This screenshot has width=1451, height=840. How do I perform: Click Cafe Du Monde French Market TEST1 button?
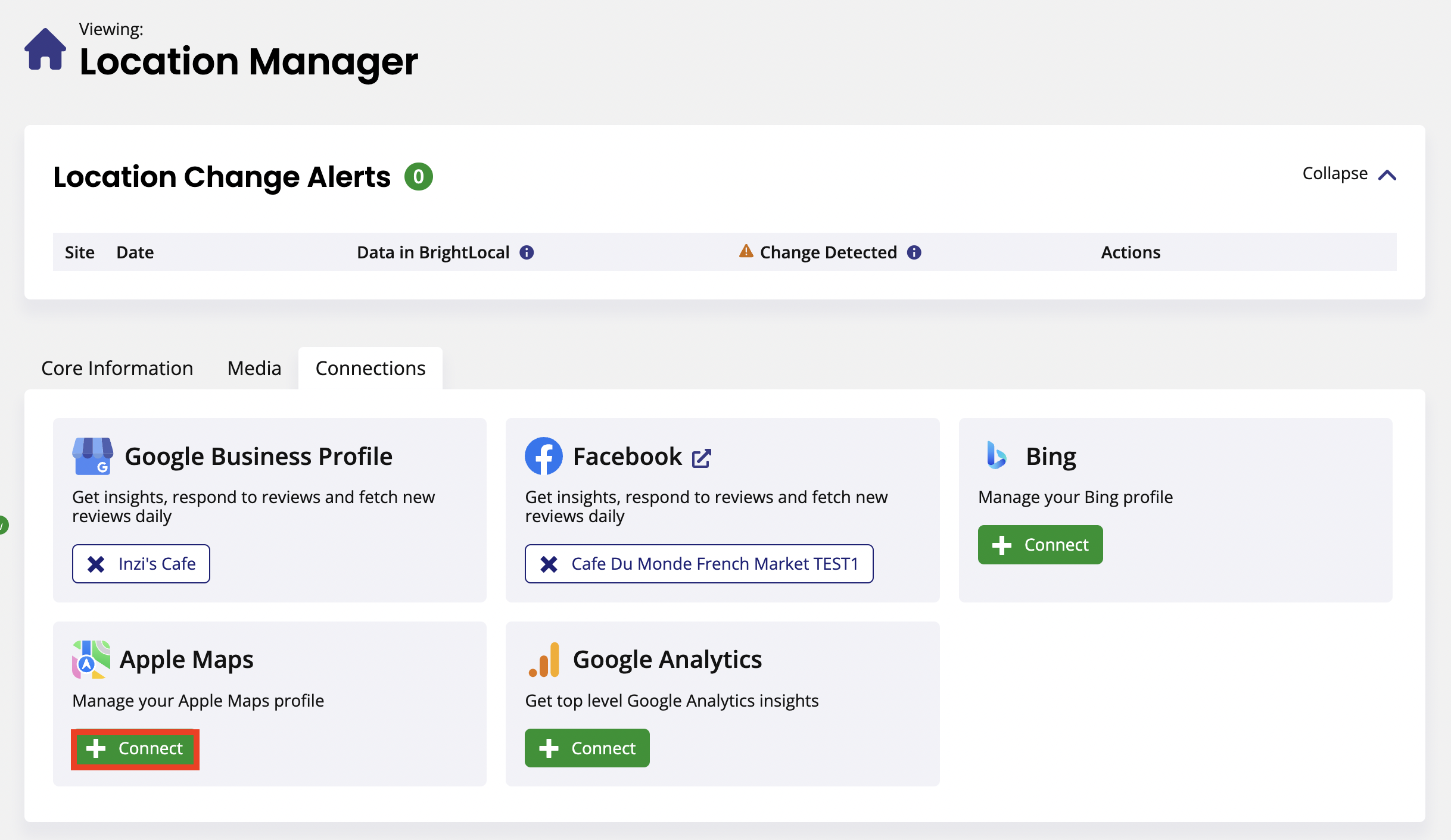tap(699, 564)
